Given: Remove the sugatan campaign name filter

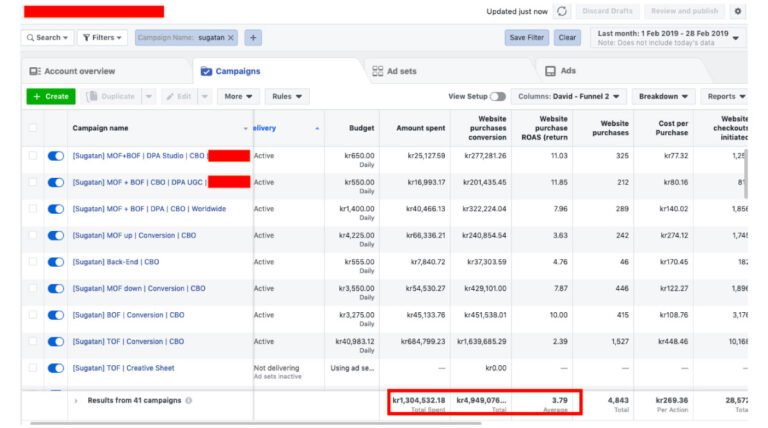Looking at the screenshot, I should pos(232,37).
